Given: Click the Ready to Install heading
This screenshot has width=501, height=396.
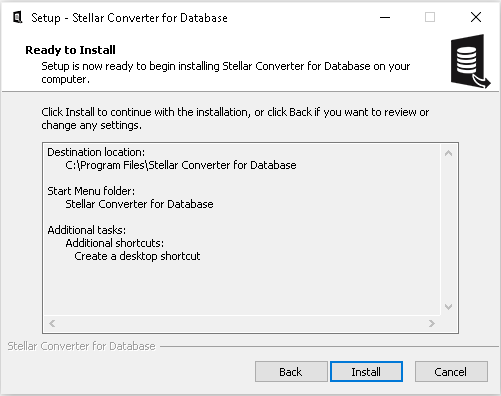Looking at the screenshot, I should click(x=70, y=50).
